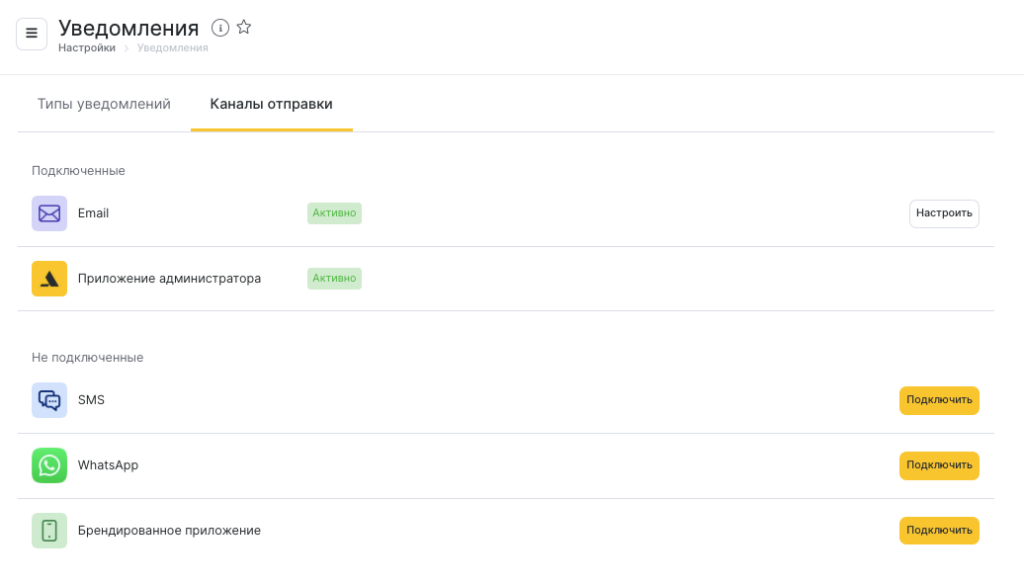1024x585 pixels.
Task: Click the info icon next to Уведомления
Action: coord(220,28)
